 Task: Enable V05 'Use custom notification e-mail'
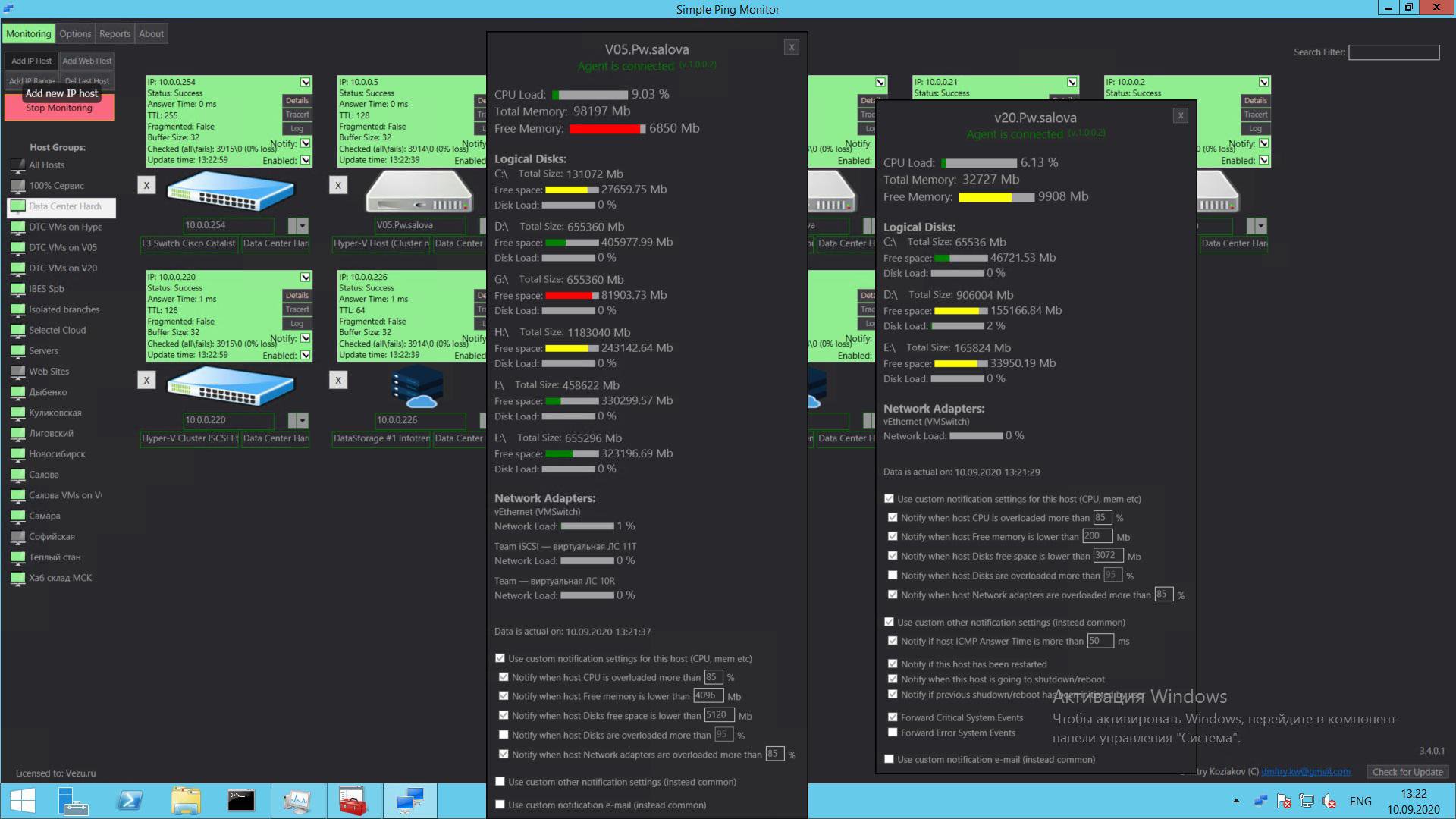pyautogui.click(x=500, y=804)
